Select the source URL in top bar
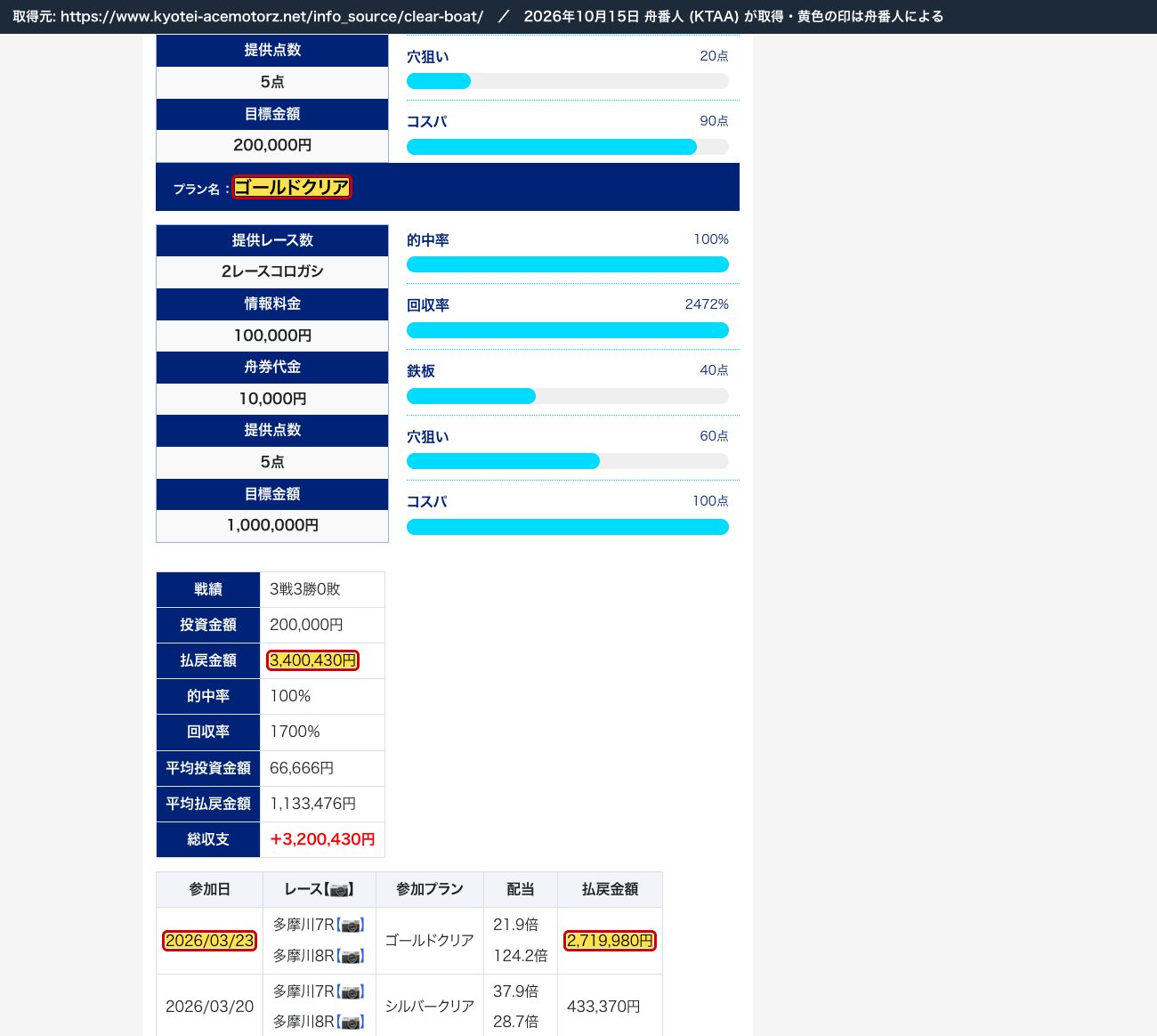Viewport: 1157px width, 1036px height. [x=272, y=17]
